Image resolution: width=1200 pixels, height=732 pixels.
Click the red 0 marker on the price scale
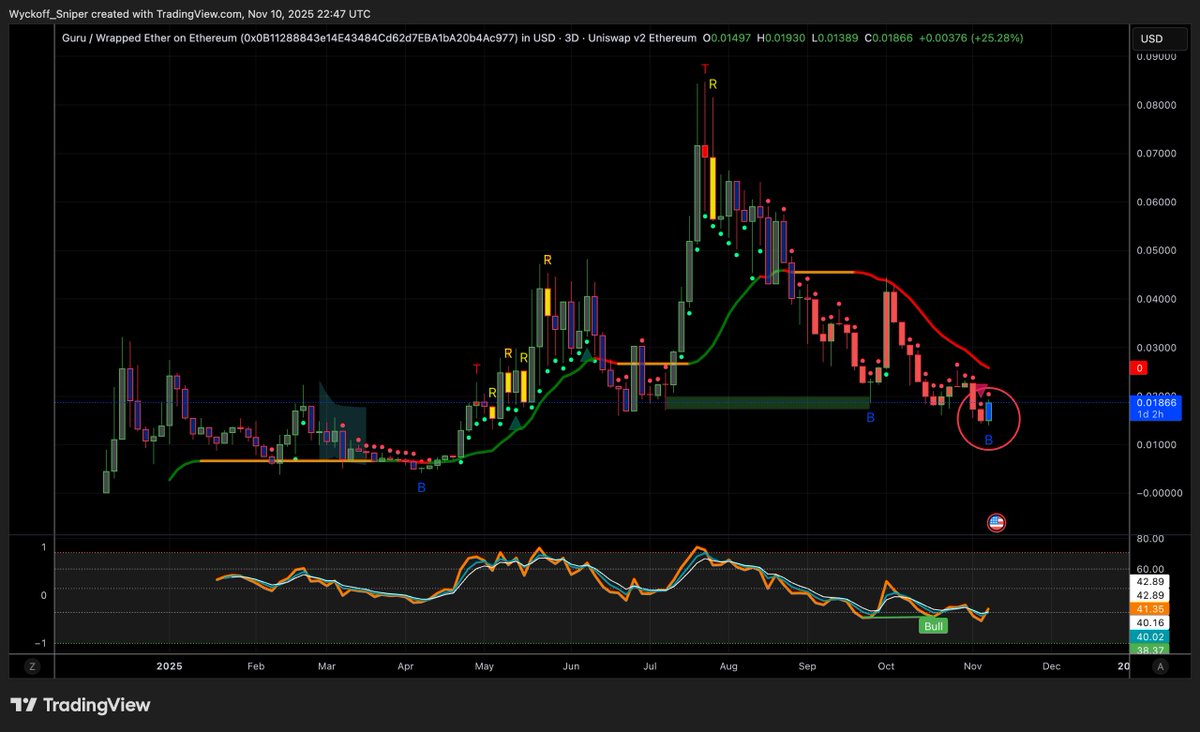[x=1138, y=368]
